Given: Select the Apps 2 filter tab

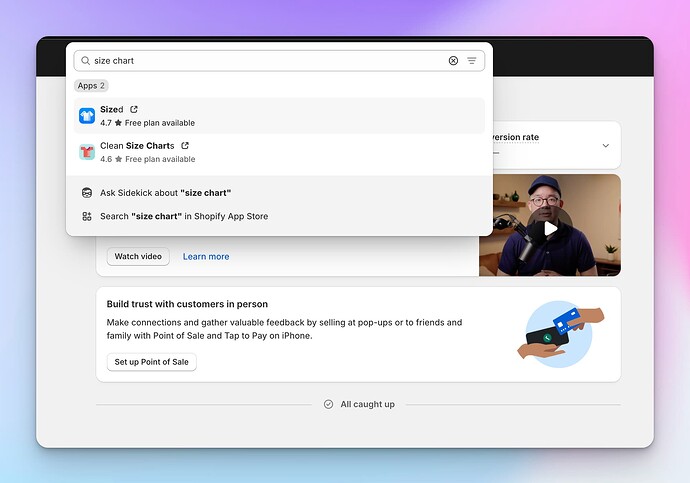Looking at the screenshot, I should (x=91, y=86).
